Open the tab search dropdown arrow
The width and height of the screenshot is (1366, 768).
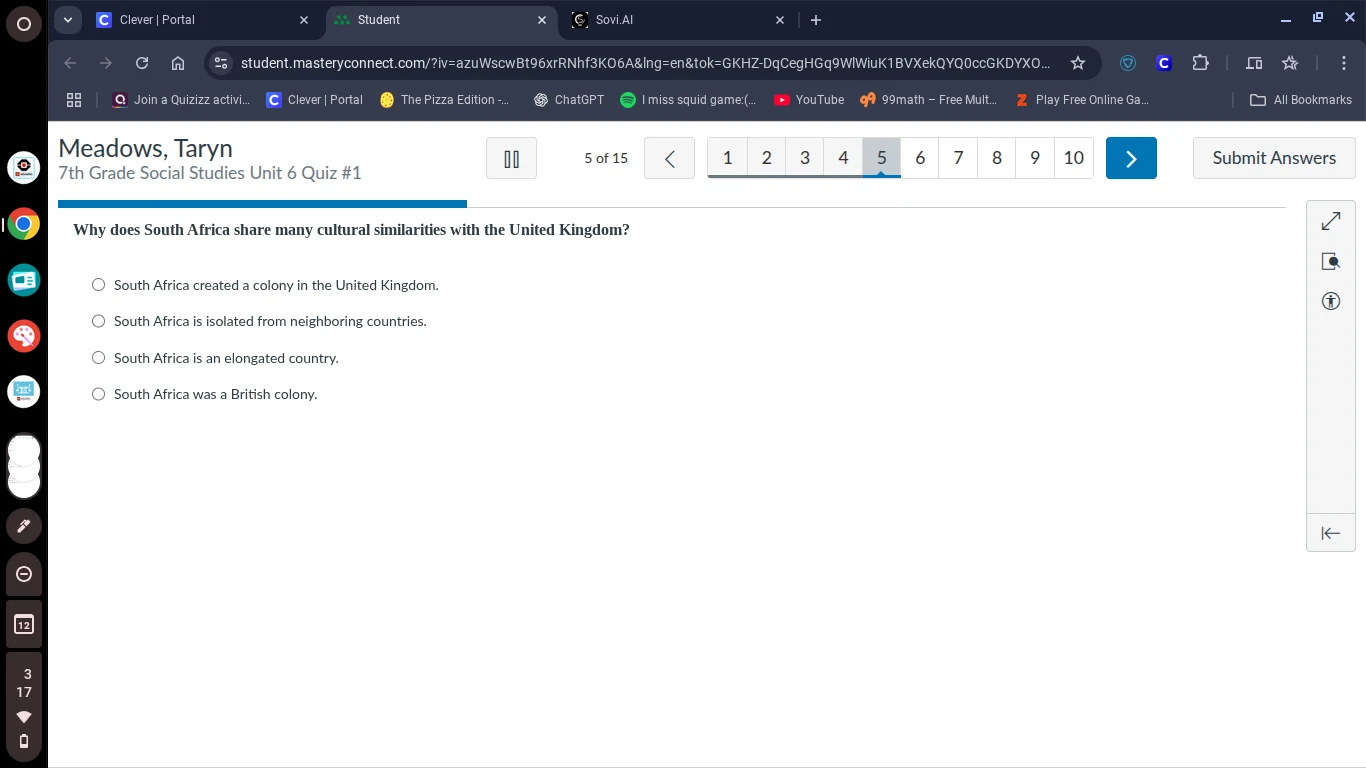68,20
